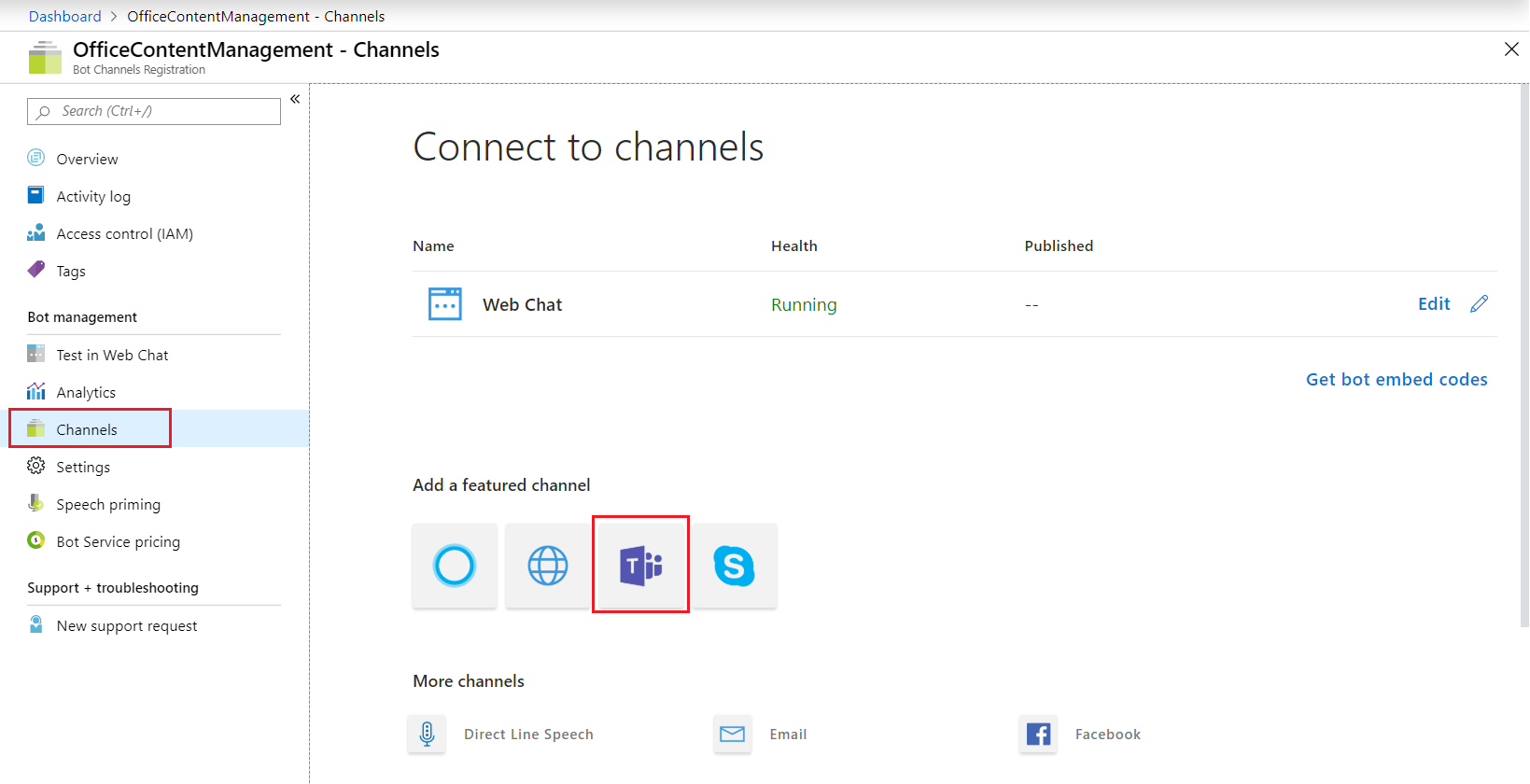The image size is (1530, 784).
Task: Click the Edit link for Web Chat
Action: click(x=1434, y=304)
